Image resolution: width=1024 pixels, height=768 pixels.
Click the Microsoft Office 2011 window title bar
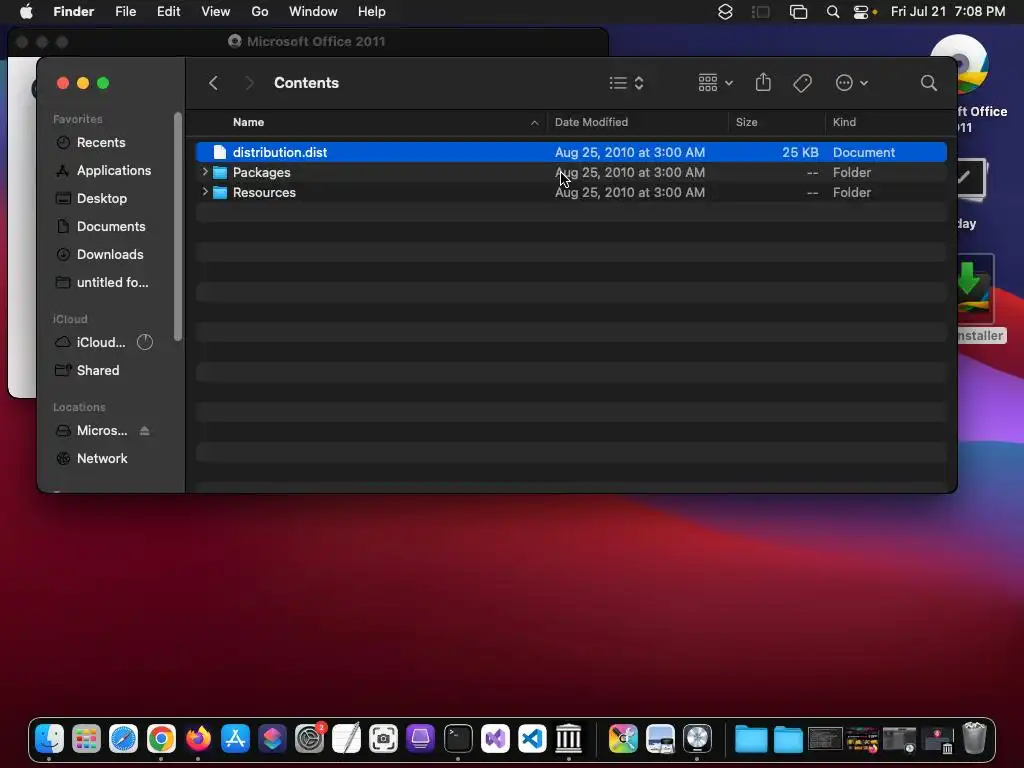(308, 42)
